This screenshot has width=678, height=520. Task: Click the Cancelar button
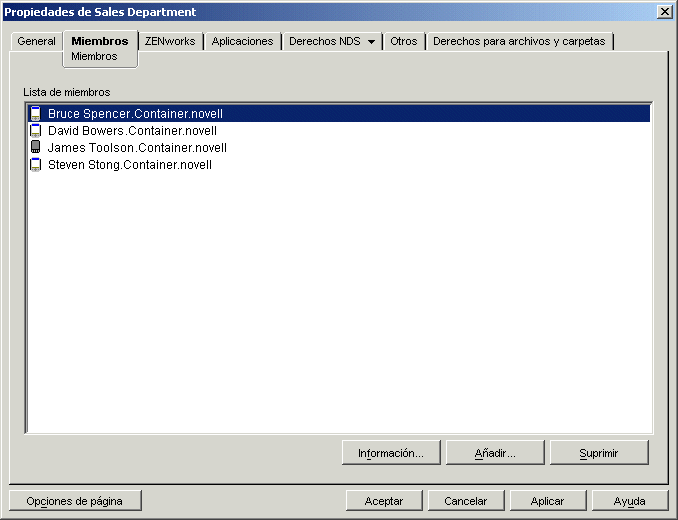466,501
